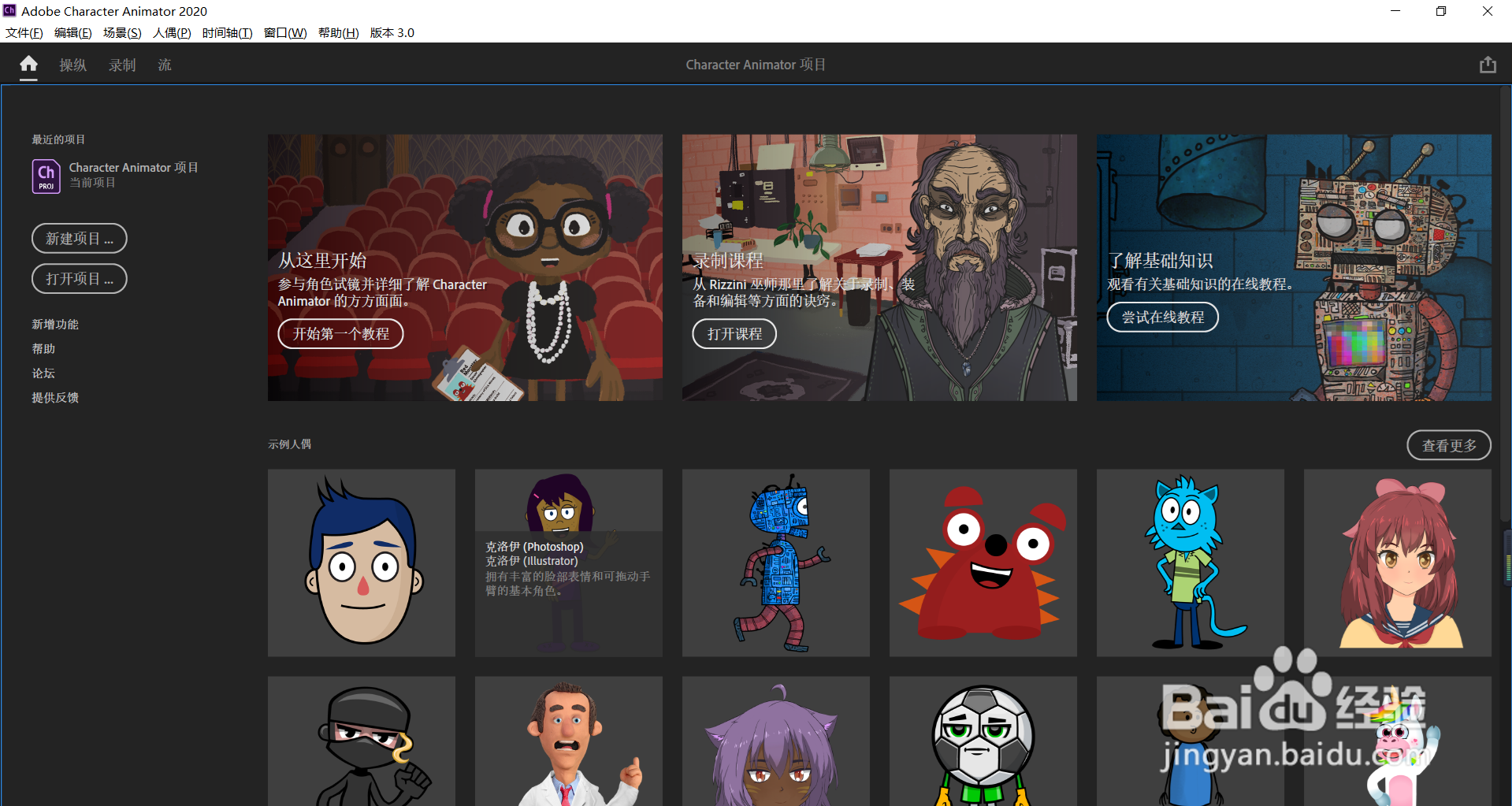
Task: Open the 窗口(W) menu
Action: click(x=285, y=32)
